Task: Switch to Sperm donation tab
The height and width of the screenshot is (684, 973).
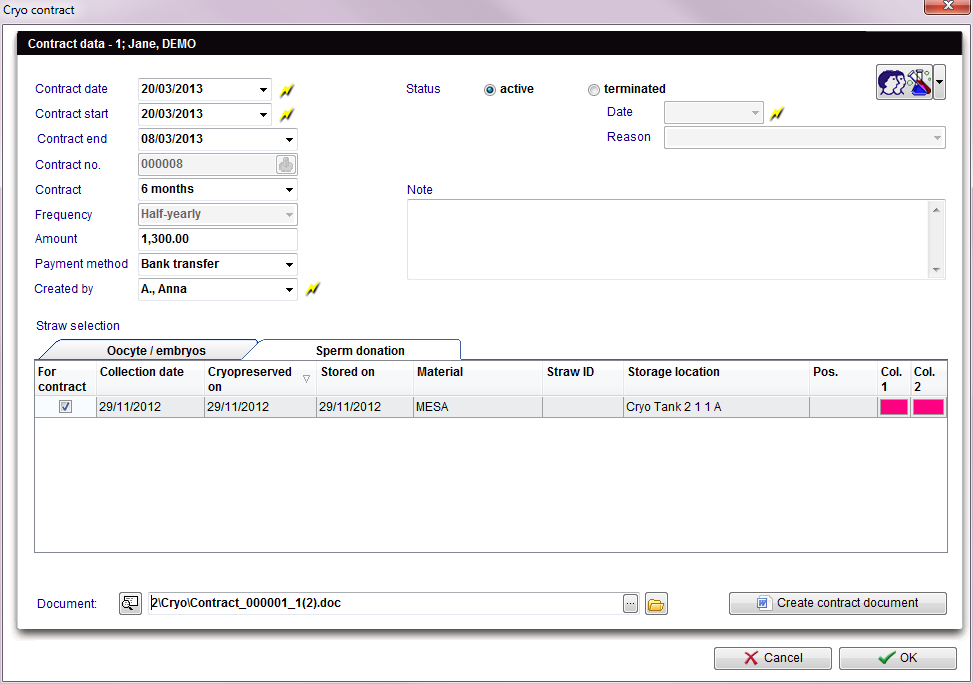Action: click(360, 351)
